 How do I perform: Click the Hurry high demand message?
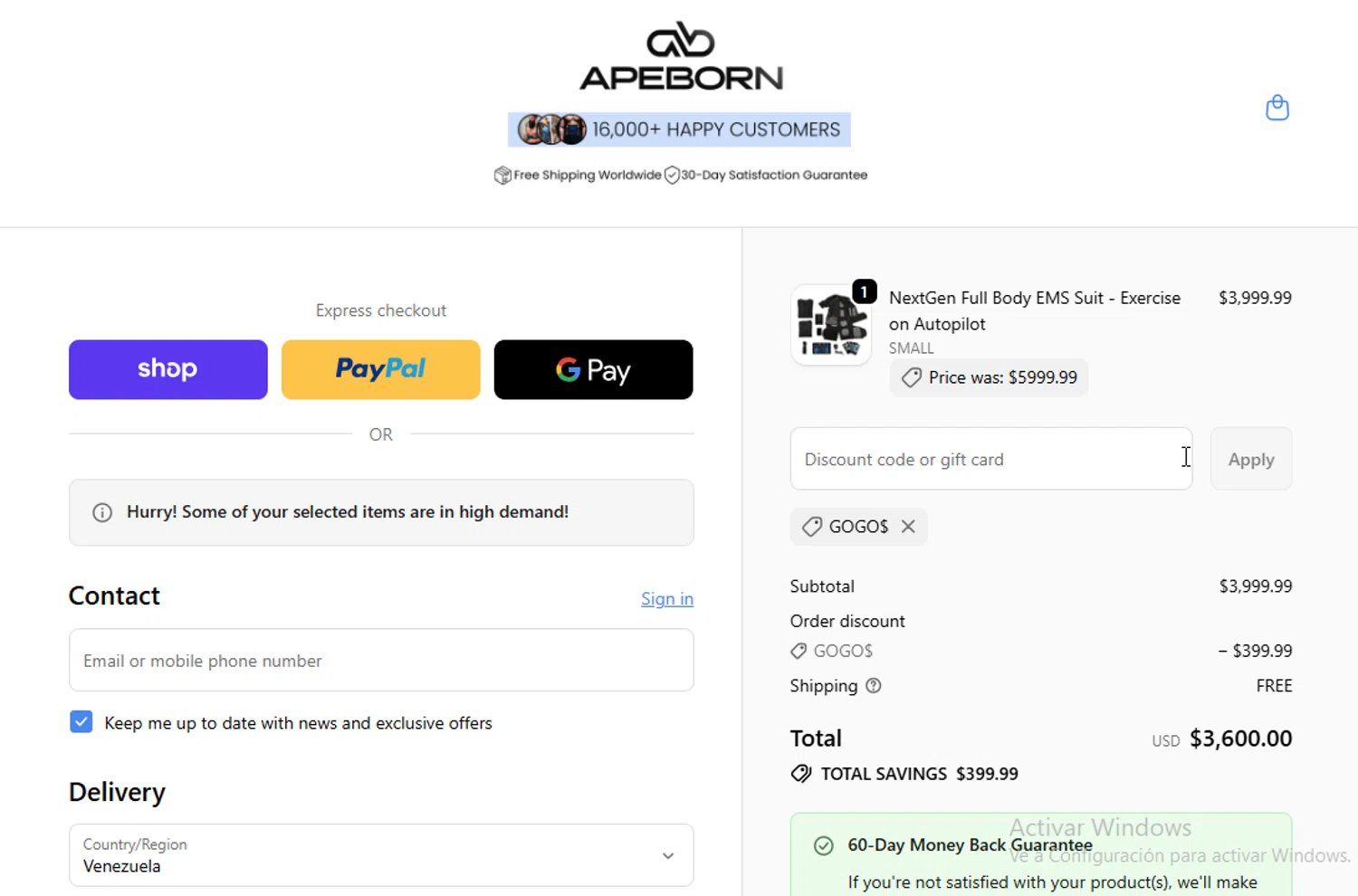tap(348, 512)
